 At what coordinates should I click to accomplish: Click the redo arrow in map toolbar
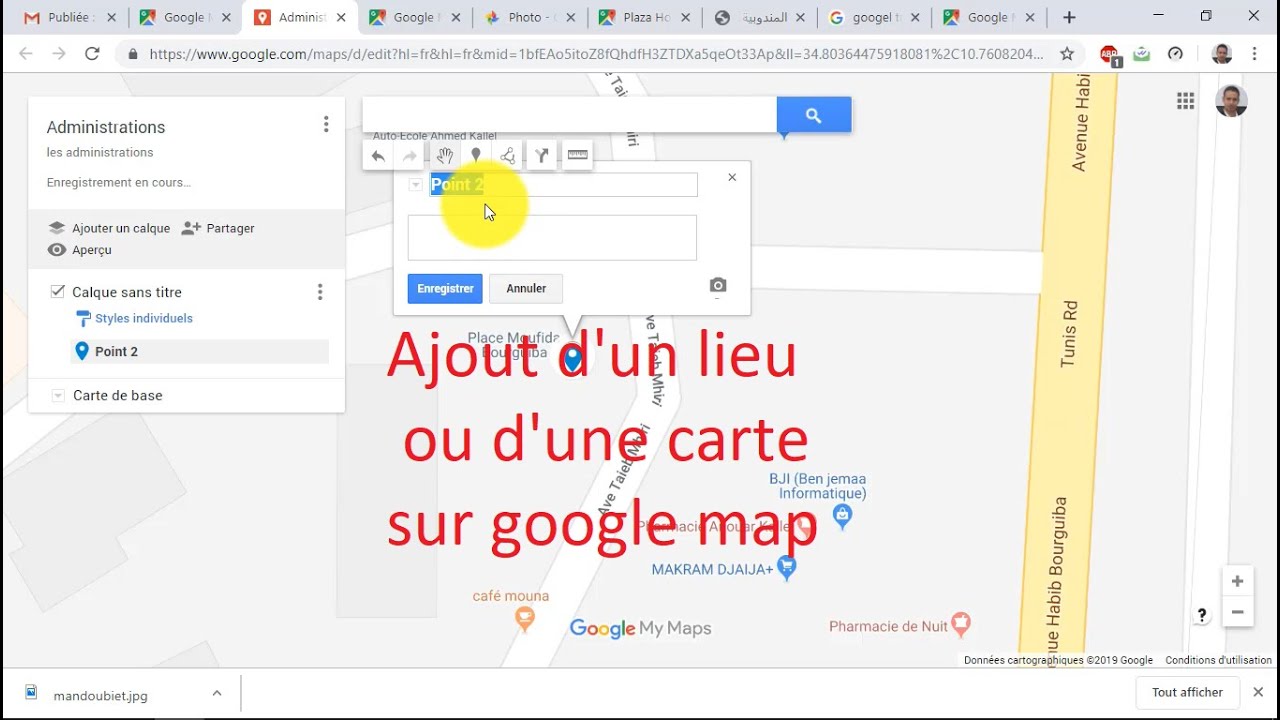(410, 155)
